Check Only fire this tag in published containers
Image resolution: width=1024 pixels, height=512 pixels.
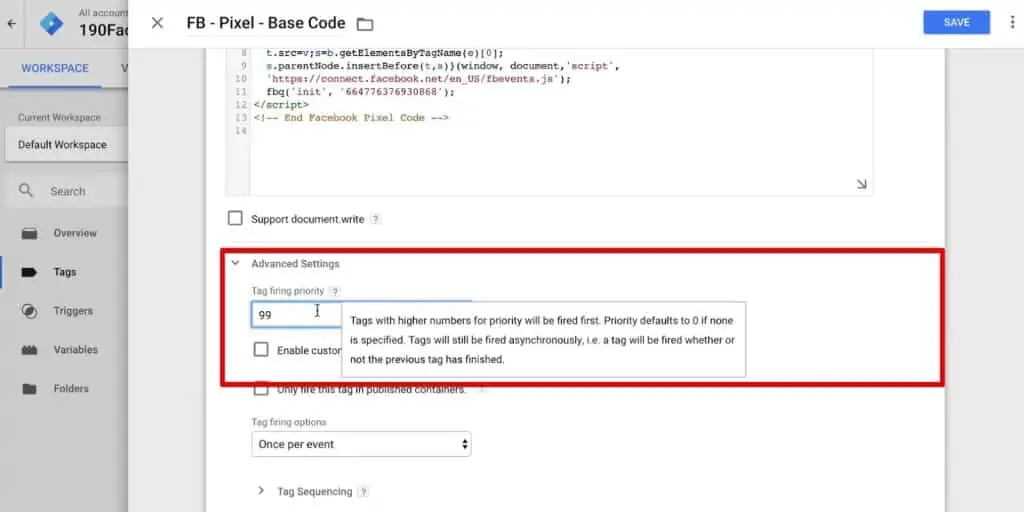261,390
